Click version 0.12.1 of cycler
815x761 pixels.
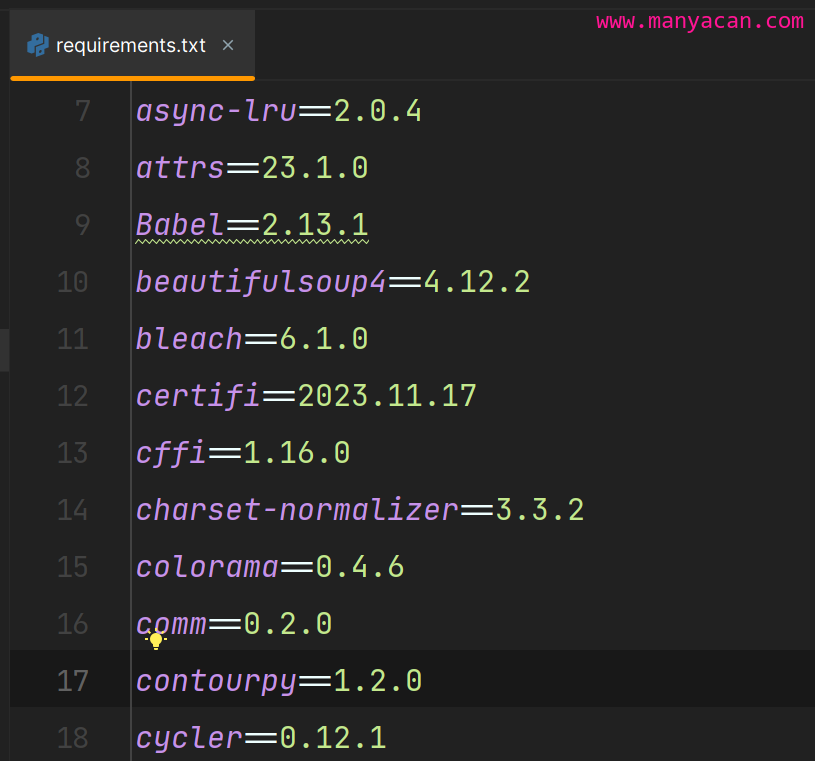pyautogui.click(x=333, y=737)
